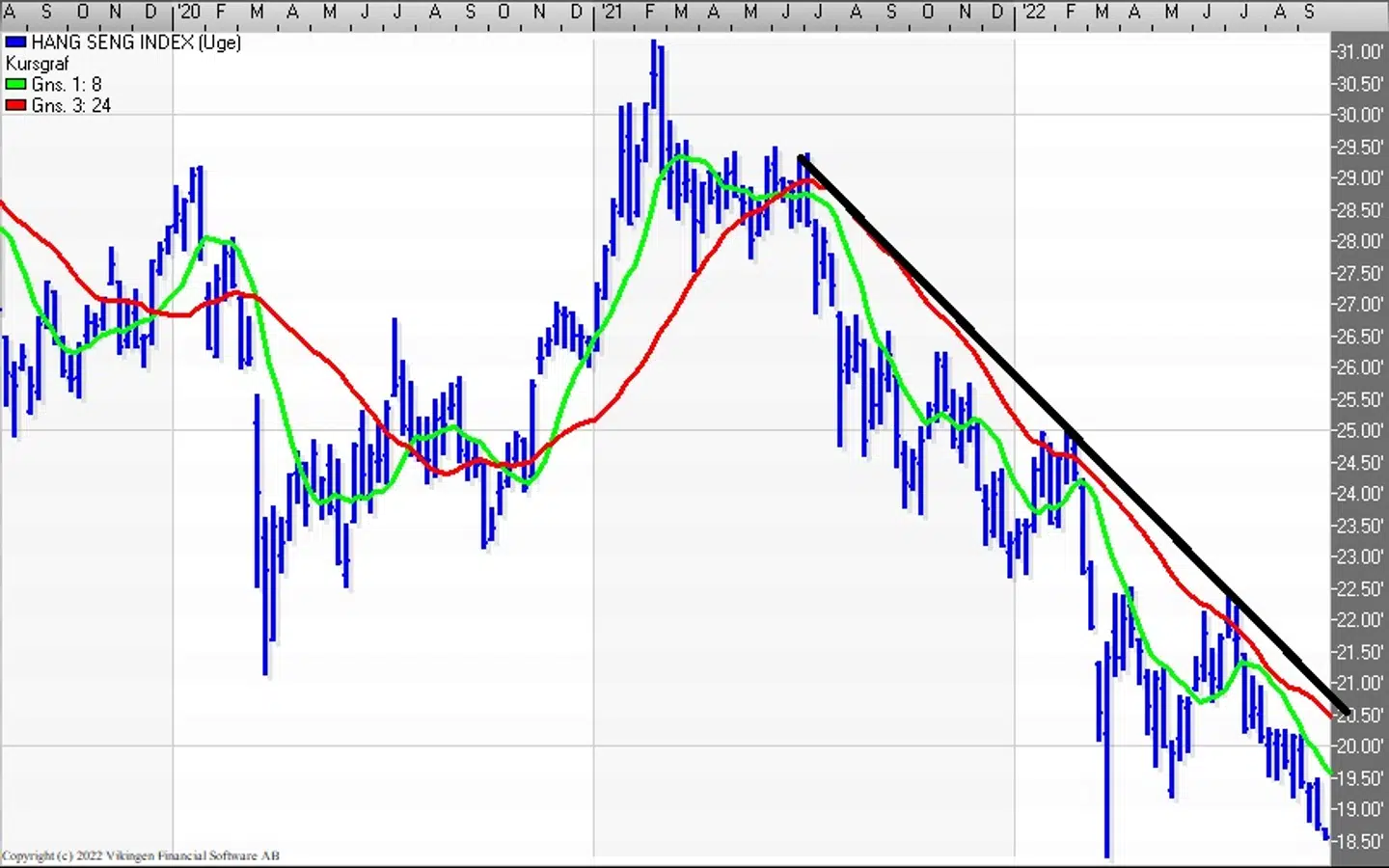
Task: Click the 20.00 price level label
Action: (x=1360, y=746)
